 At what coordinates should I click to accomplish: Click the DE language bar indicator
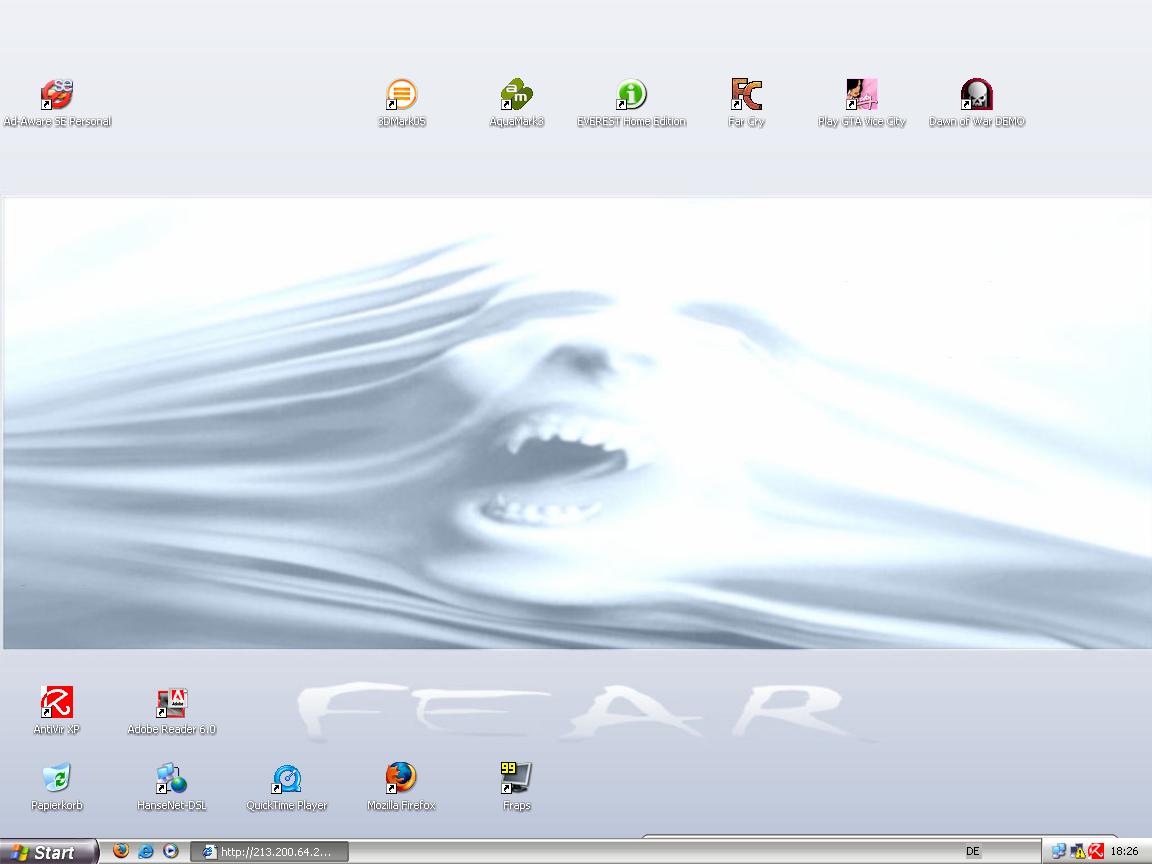(x=973, y=852)
